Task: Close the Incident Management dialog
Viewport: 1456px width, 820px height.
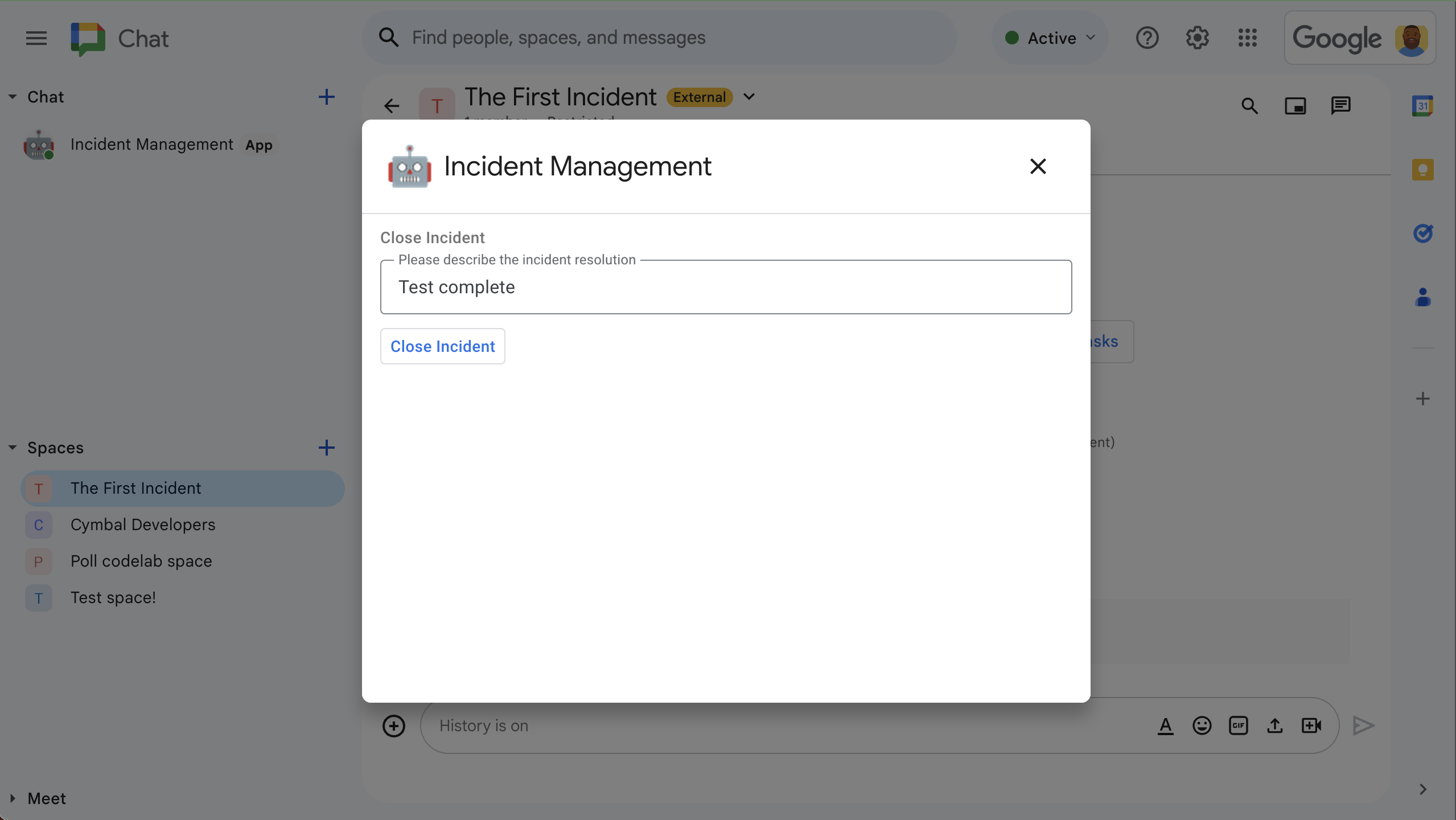Action: (x=1038, y=165)
